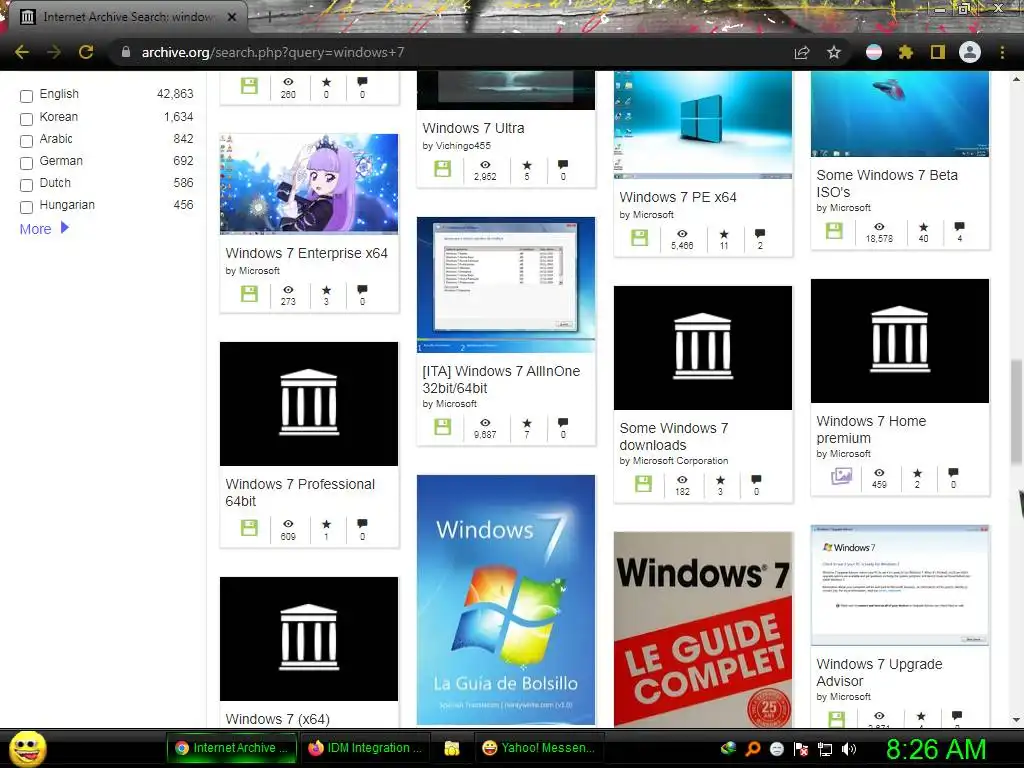
Task: Select the Internet Archive Search browser tab
Action: tap(128, 17)
